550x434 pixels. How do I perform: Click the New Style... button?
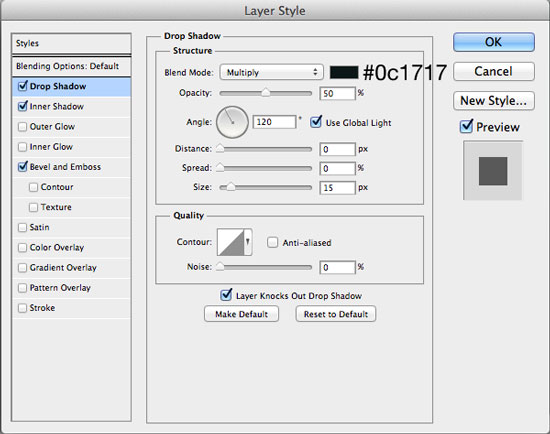coord(494,101)
